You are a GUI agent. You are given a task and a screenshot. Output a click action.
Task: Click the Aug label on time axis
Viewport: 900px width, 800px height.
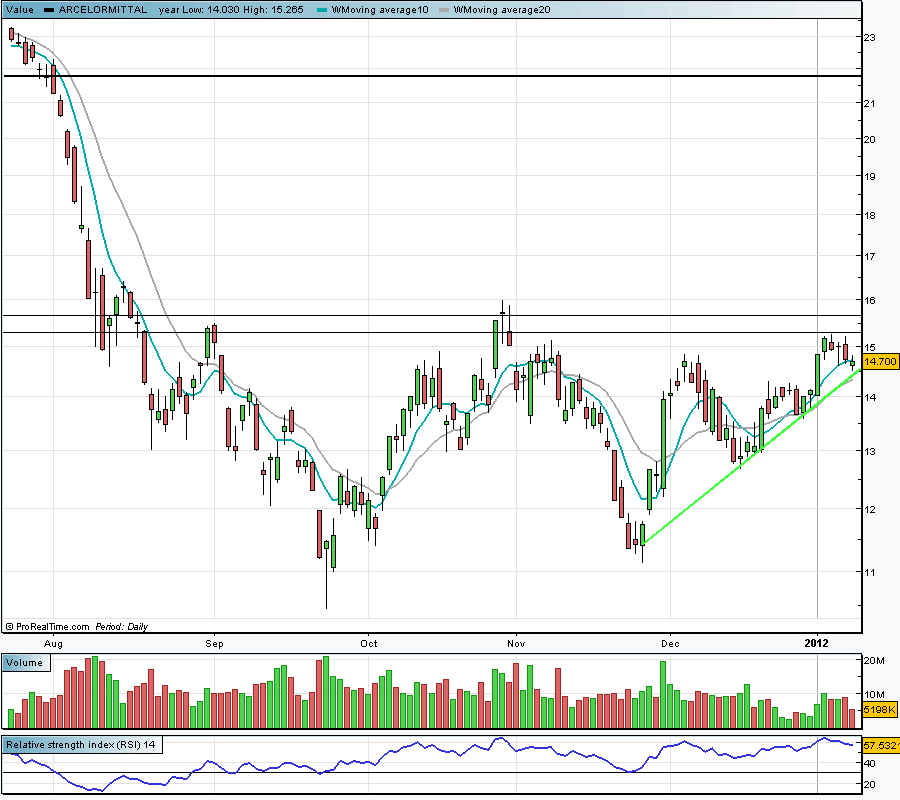pyautogui.click(x=53, y=643)
